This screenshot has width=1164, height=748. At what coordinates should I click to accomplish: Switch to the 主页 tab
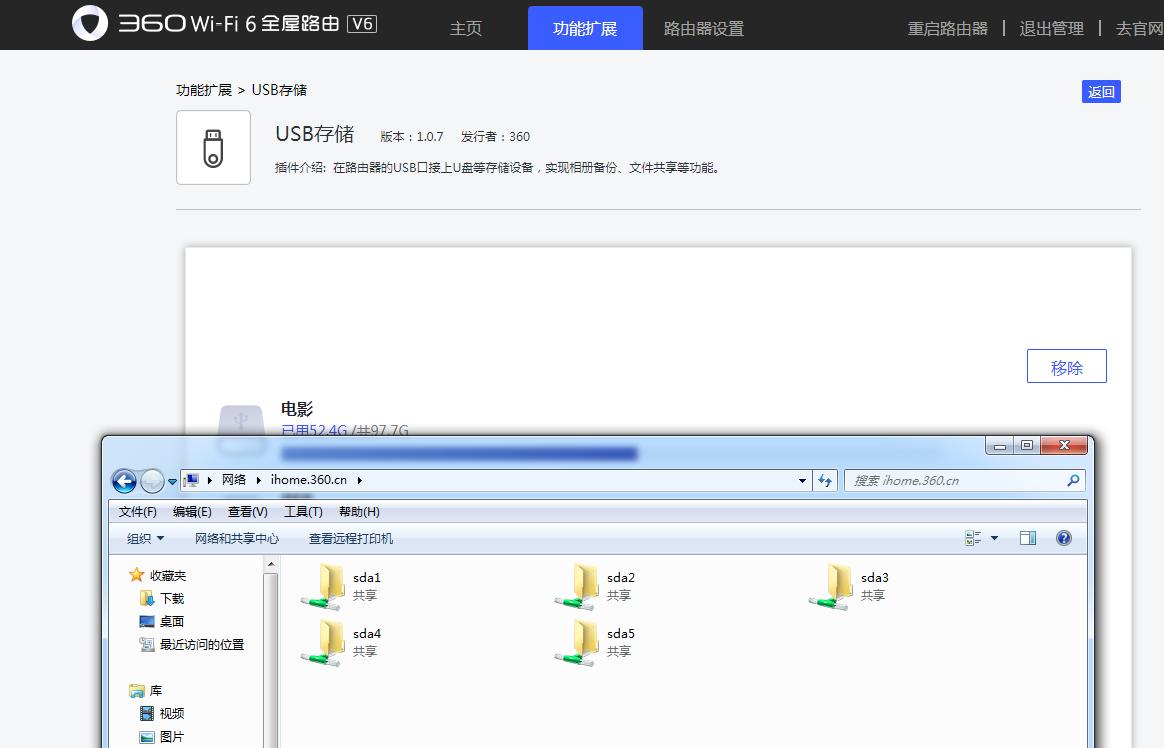click(x=465, y=29)
